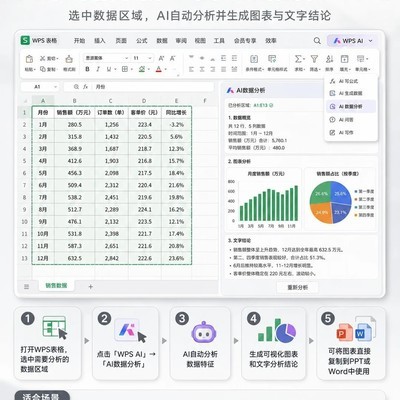
Task: Open the fill color dropdown arrow
Action: click(149, 69)
